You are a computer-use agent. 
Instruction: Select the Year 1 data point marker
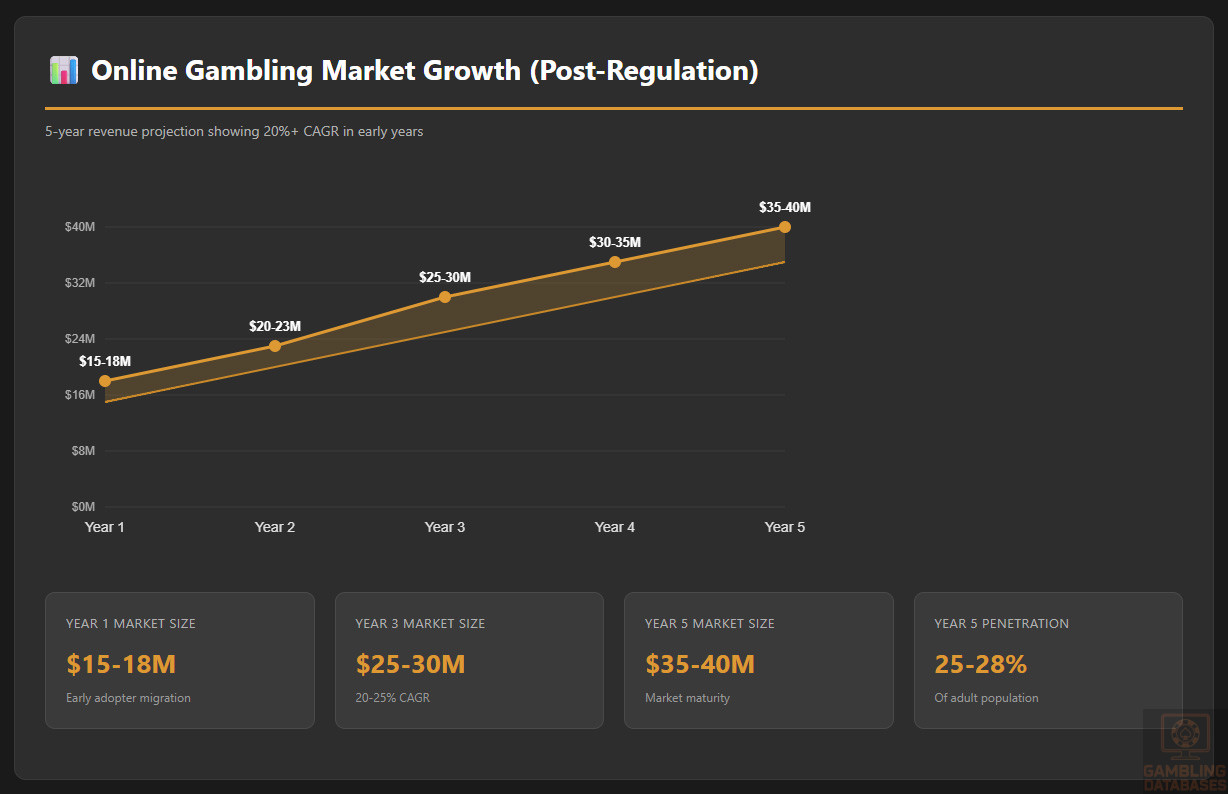[105, 381]
